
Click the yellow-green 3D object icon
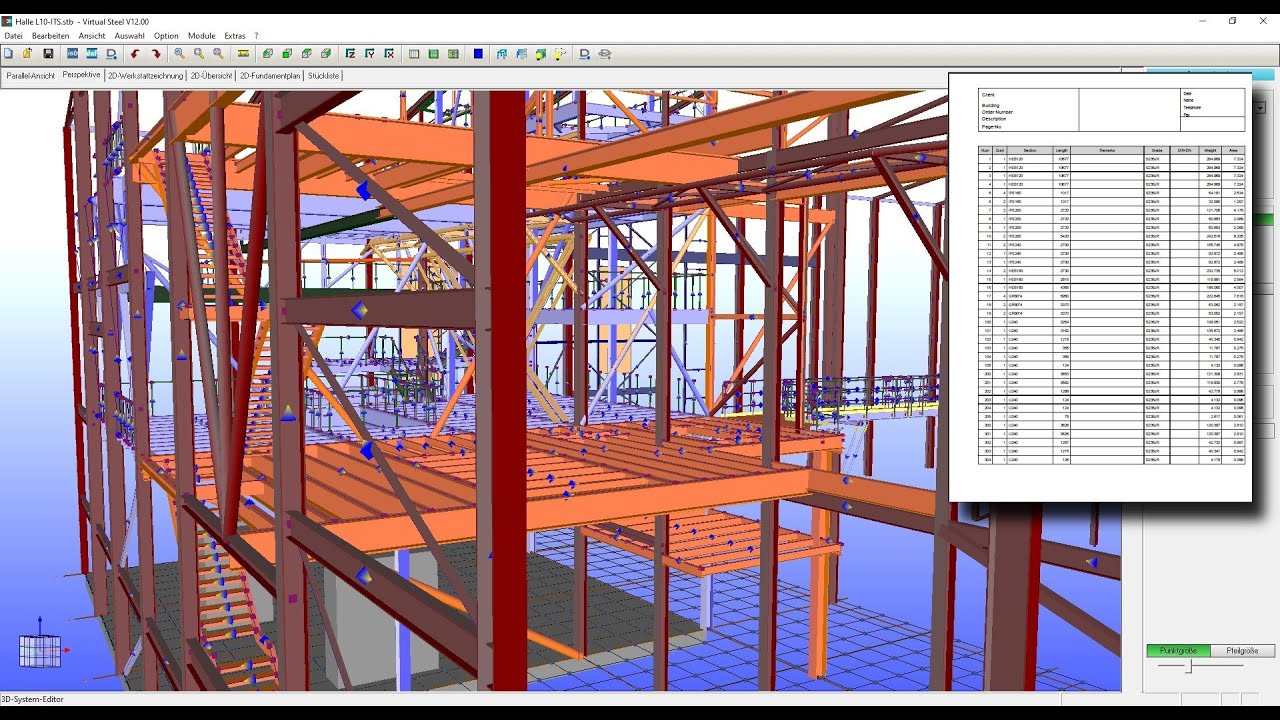click(x=541, y=53)
